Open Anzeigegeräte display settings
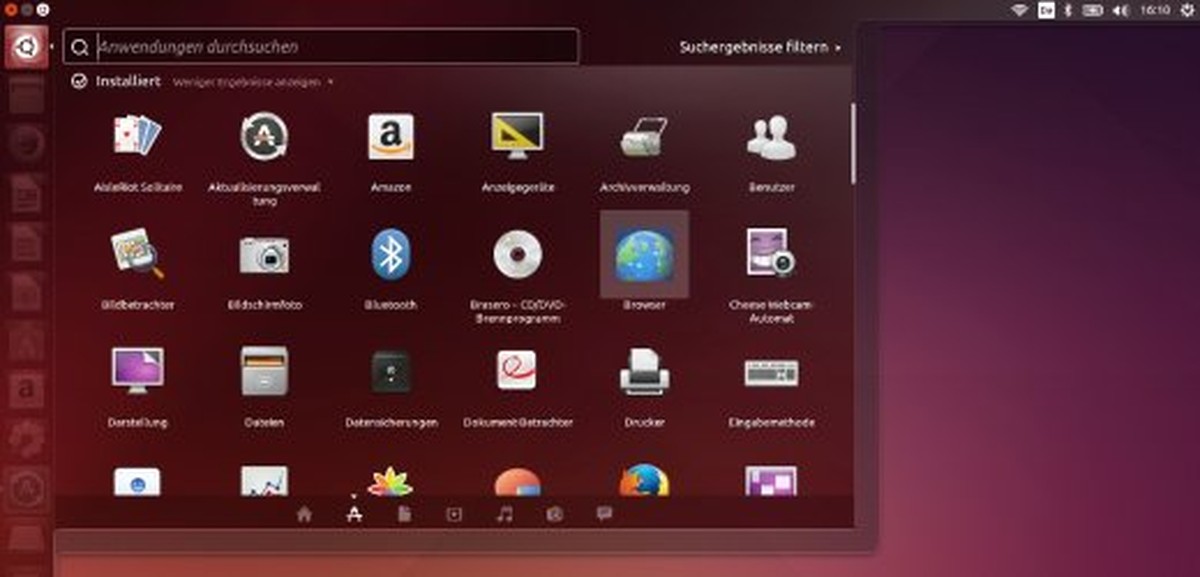This screenshot has width=1200, height=577. point(517,136)
